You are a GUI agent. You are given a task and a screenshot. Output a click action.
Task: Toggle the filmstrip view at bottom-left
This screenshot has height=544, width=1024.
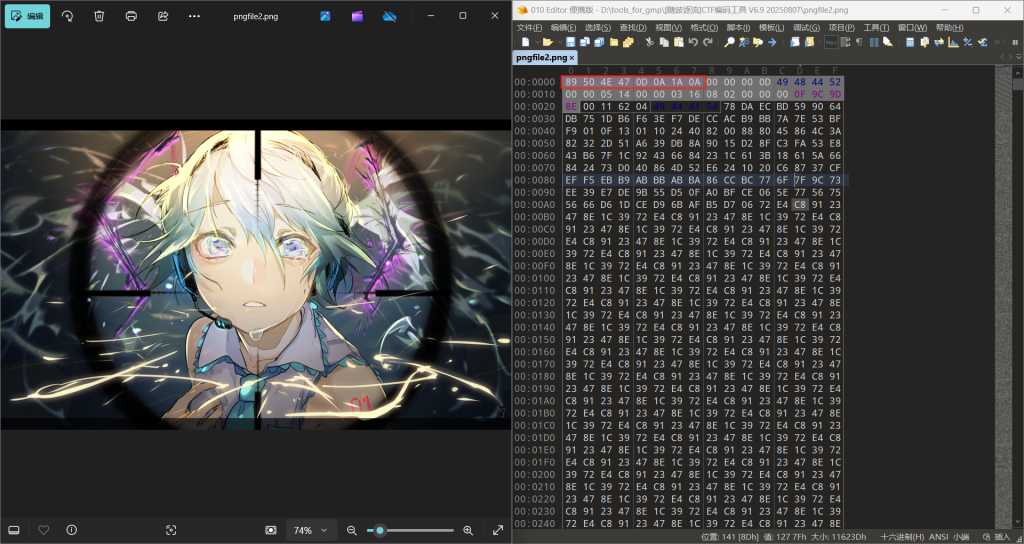tap(14, 530)
